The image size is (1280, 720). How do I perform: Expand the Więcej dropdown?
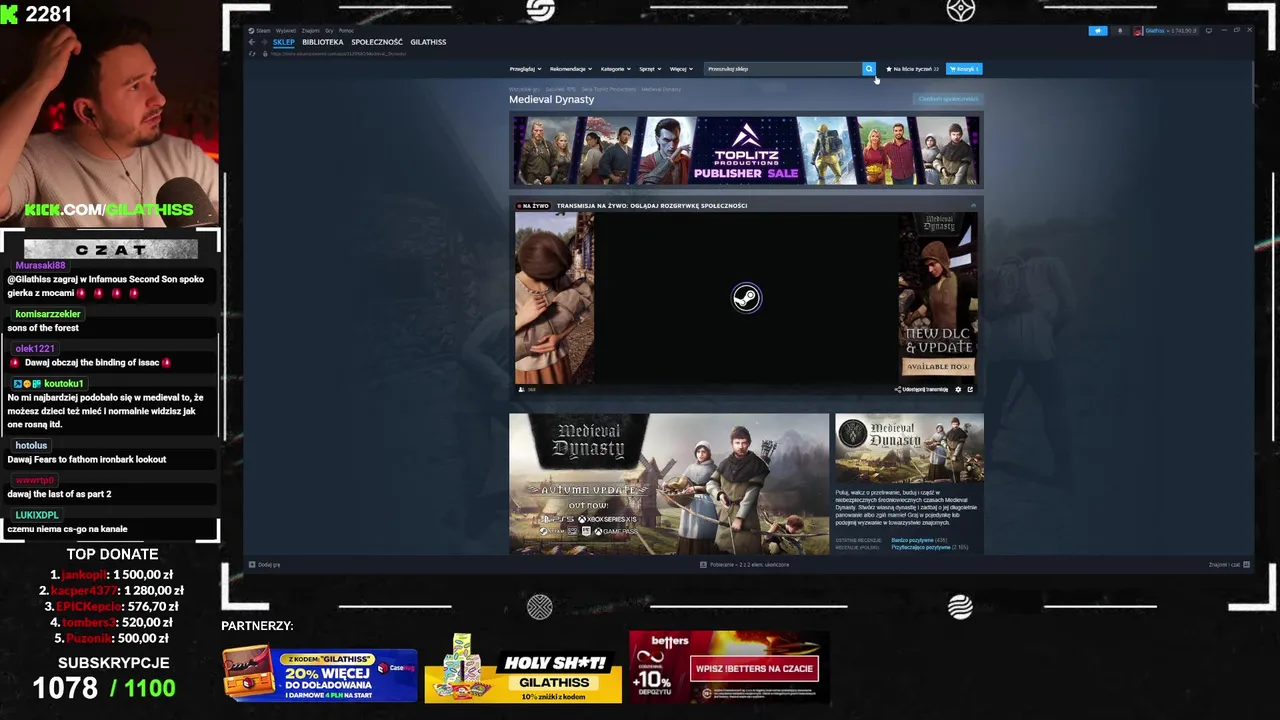click(x=681, y=69)
